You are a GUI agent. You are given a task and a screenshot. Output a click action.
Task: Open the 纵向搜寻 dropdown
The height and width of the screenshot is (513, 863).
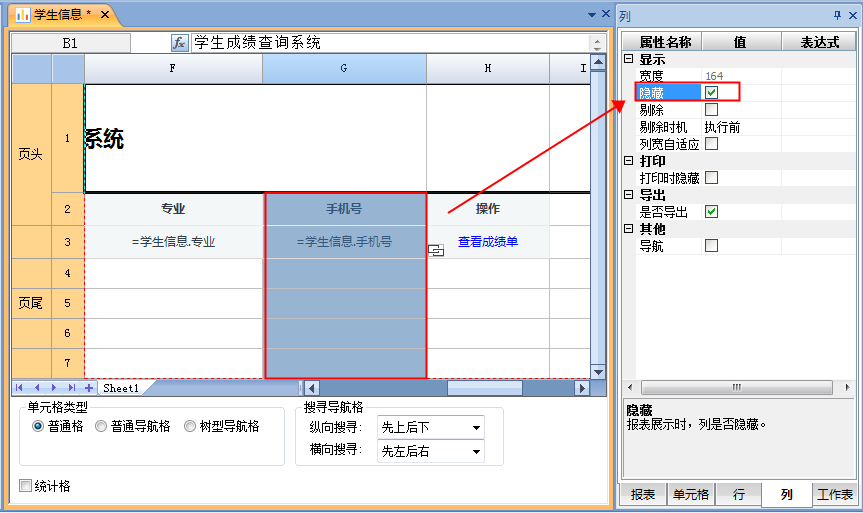pyautogui.click(x=475, y=428)
